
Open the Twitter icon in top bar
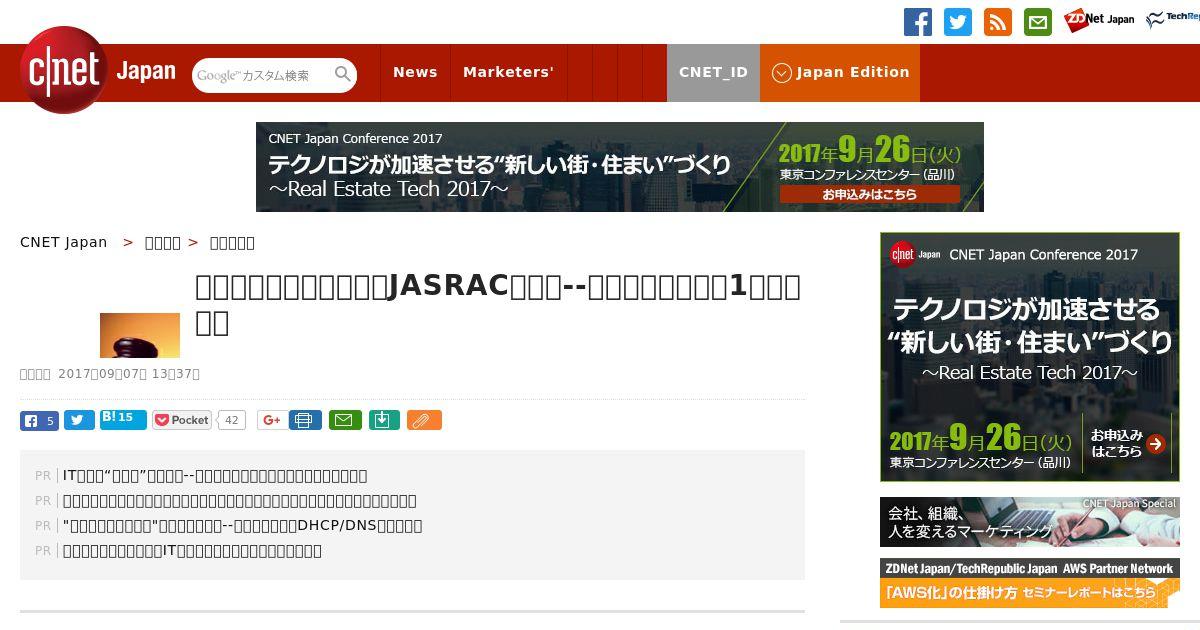958,22
